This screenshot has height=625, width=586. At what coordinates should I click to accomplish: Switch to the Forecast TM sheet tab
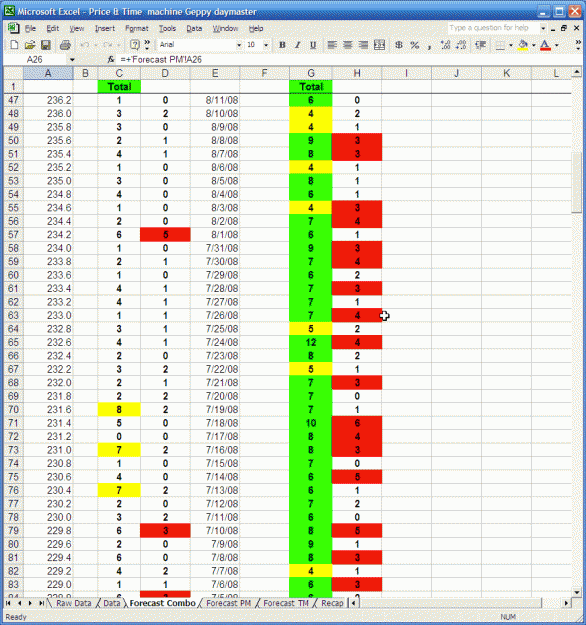(286, 603)
